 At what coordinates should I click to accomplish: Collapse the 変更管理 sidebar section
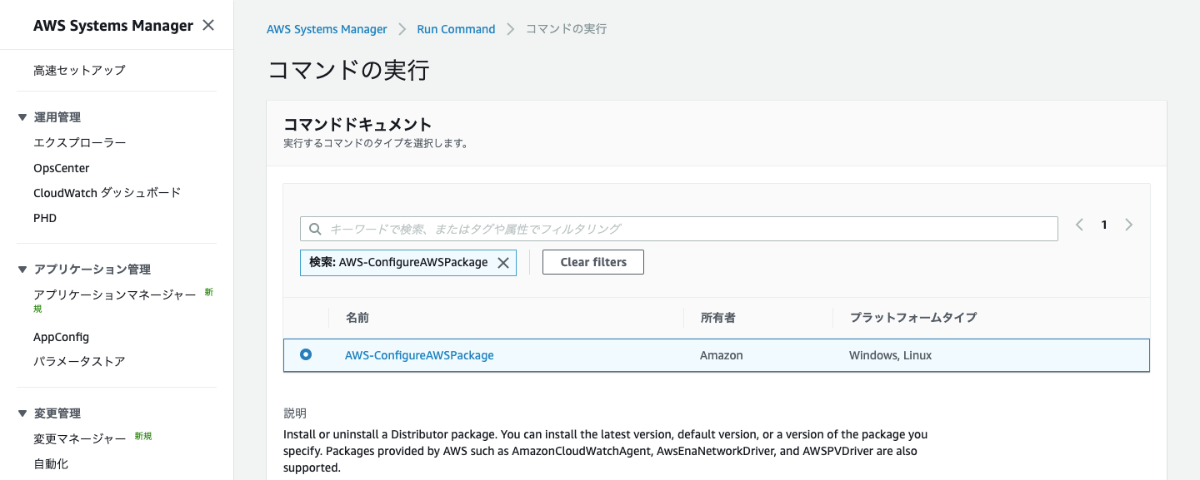click(x=23, y=413)
